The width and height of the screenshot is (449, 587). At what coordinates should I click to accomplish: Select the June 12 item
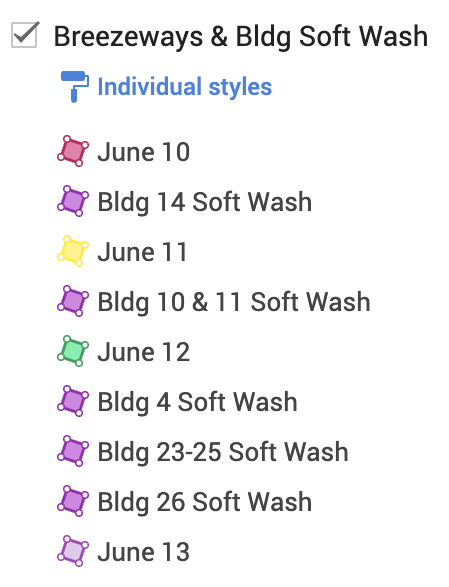point(144,352)
